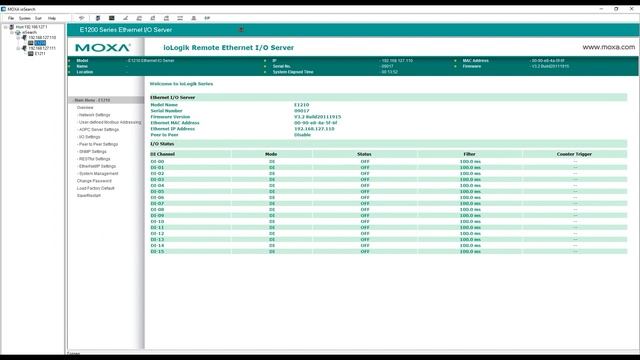
Task: Open AOPC Server Settings
Action: tap(99, 130)
